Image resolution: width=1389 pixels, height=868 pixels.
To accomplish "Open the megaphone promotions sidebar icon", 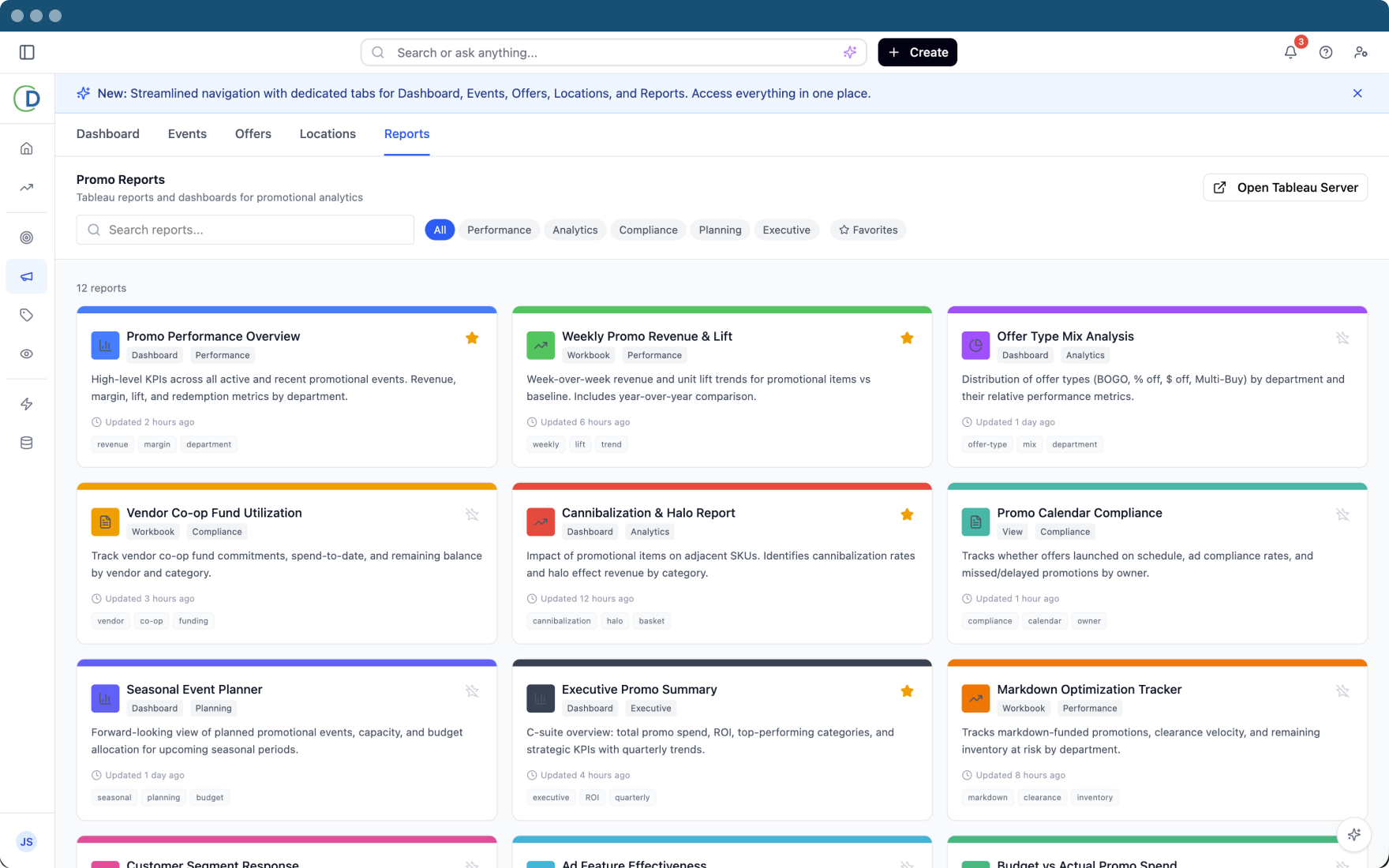I will point(27,277).
